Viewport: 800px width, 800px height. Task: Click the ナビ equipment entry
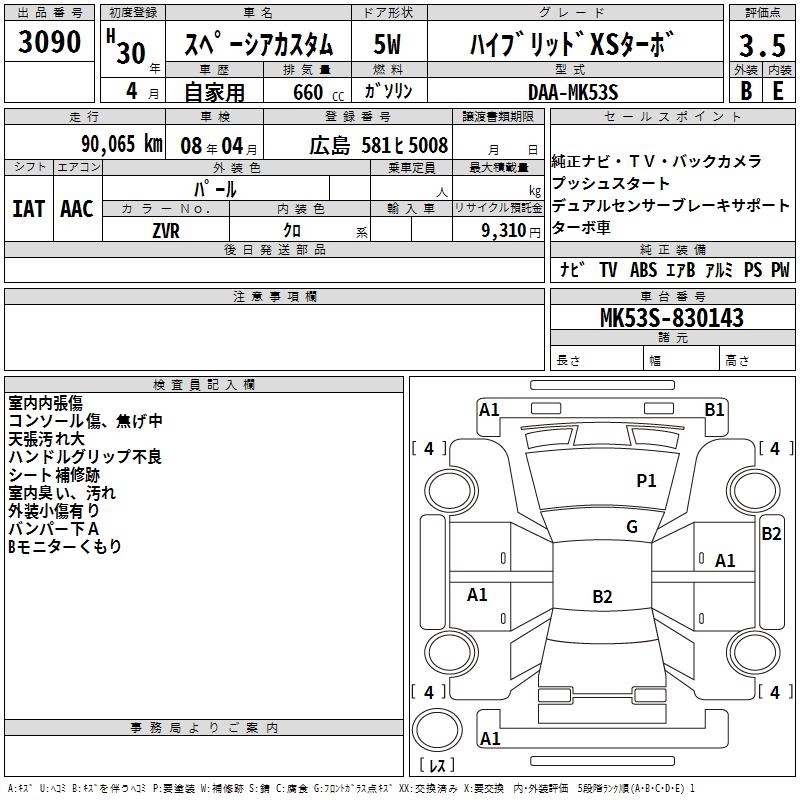tap(571, 269)
